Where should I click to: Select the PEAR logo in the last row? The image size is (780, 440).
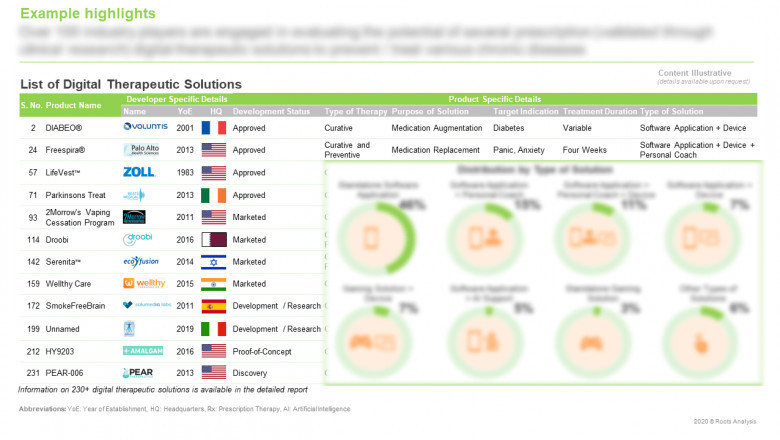(x=138, y=372)
